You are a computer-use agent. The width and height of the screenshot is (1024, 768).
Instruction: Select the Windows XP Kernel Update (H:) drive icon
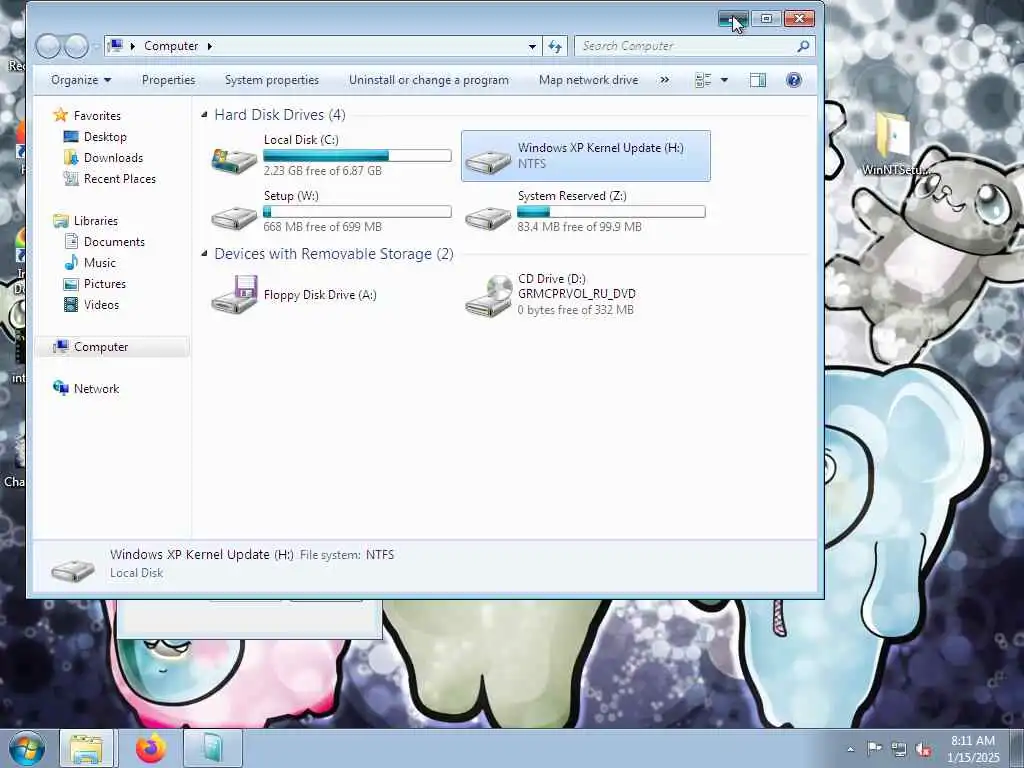(488, 161)
